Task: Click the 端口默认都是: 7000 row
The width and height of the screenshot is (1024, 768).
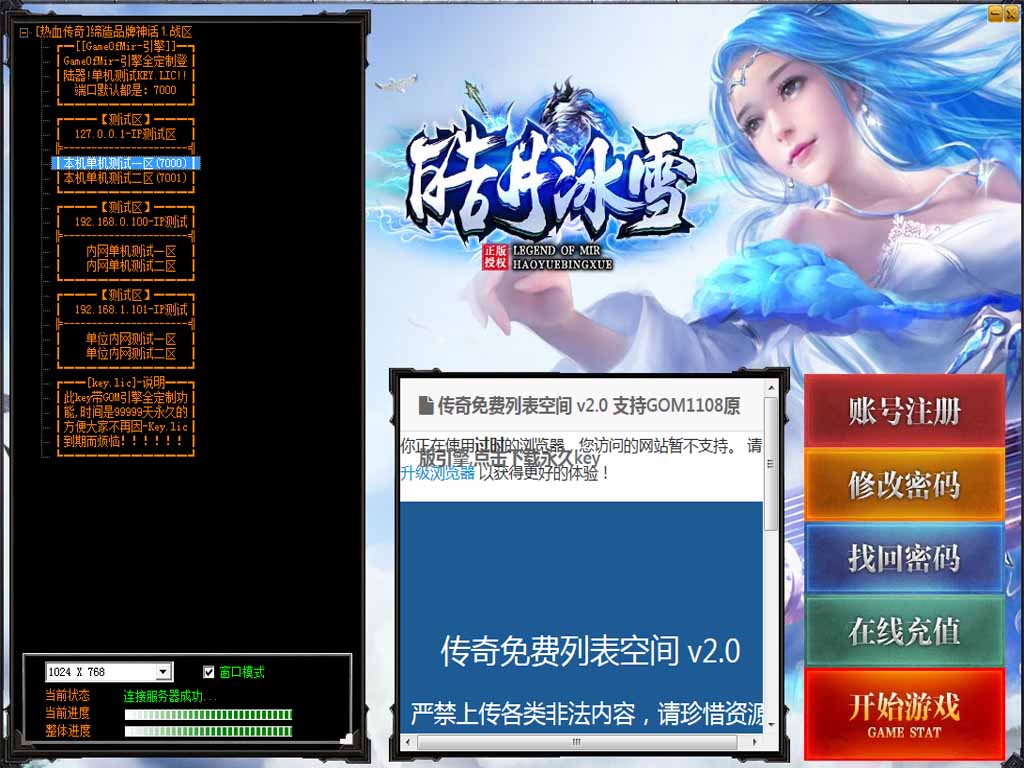Action: (125, 90)
